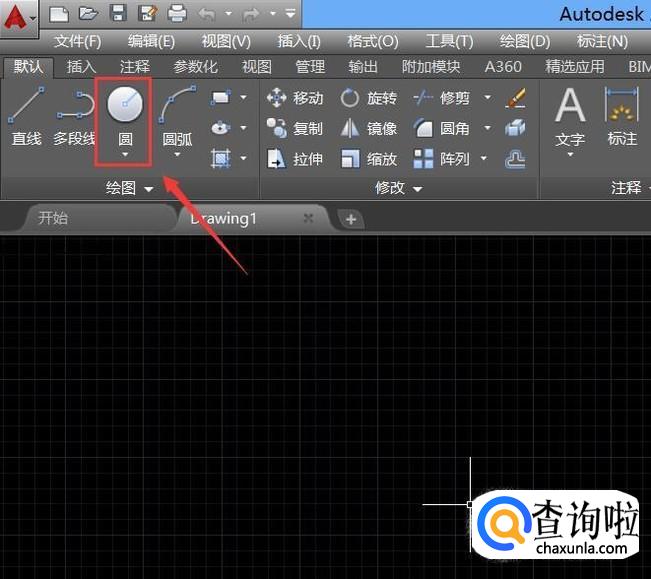Screen dimensions: 651x579
Task: Click the Offset icon in Modify panel
Action: tap(516, 159)
